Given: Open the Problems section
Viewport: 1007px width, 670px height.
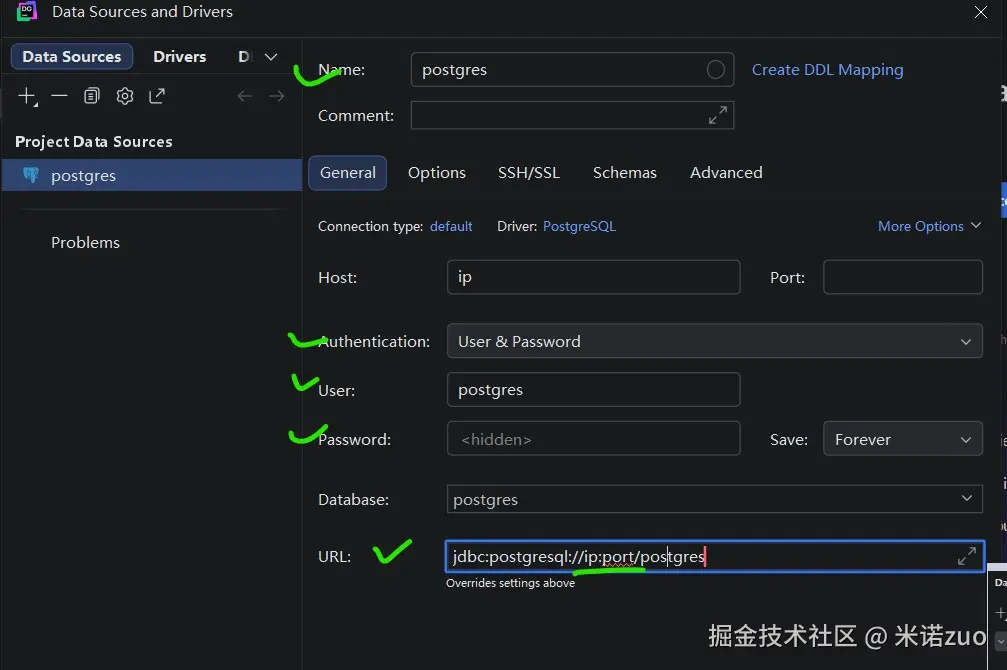Looking at the screenshot, I should [85, 242].
